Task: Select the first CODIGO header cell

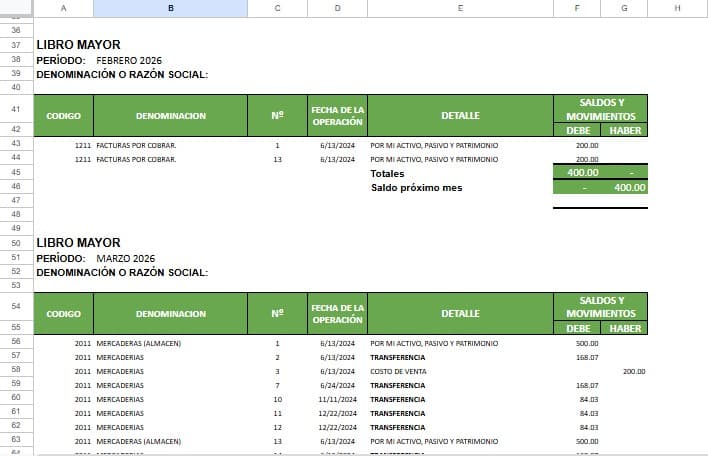Action: pyautogui.click(x=64, y=116)
